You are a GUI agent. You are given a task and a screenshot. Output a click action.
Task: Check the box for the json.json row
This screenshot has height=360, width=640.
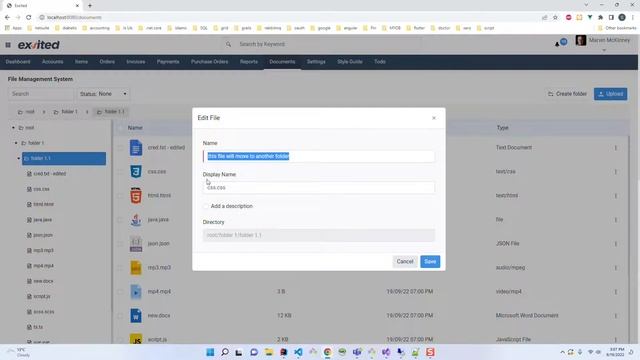[120, 244]
